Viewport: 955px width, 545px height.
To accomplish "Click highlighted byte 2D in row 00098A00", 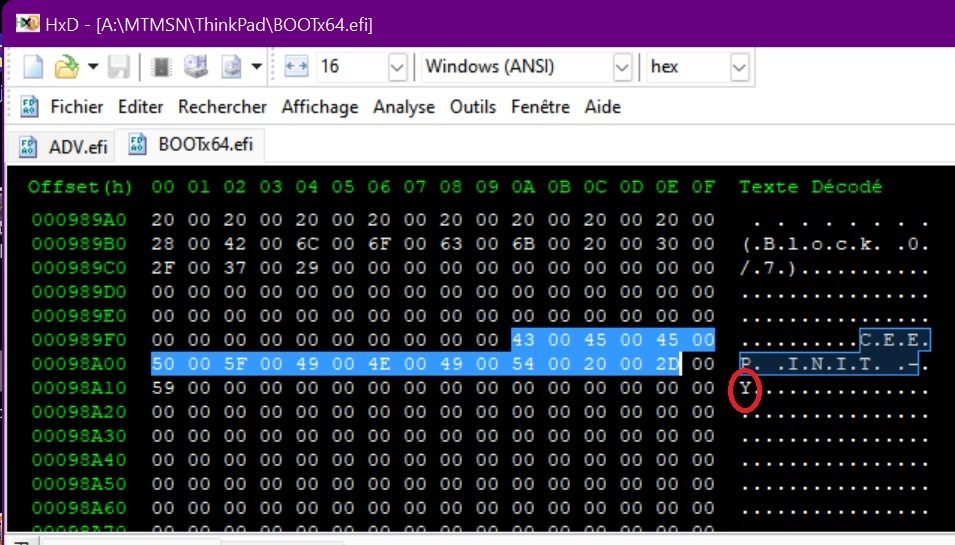I will 667,364.
